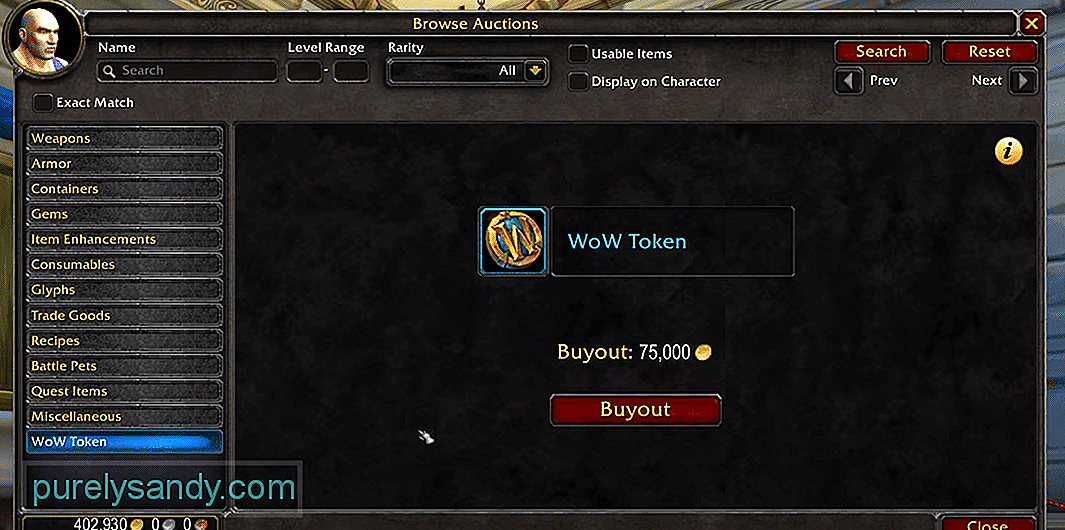Select the Battle Pets category
The height and width of the screenshot is (530, 1065).
(124, 366)
